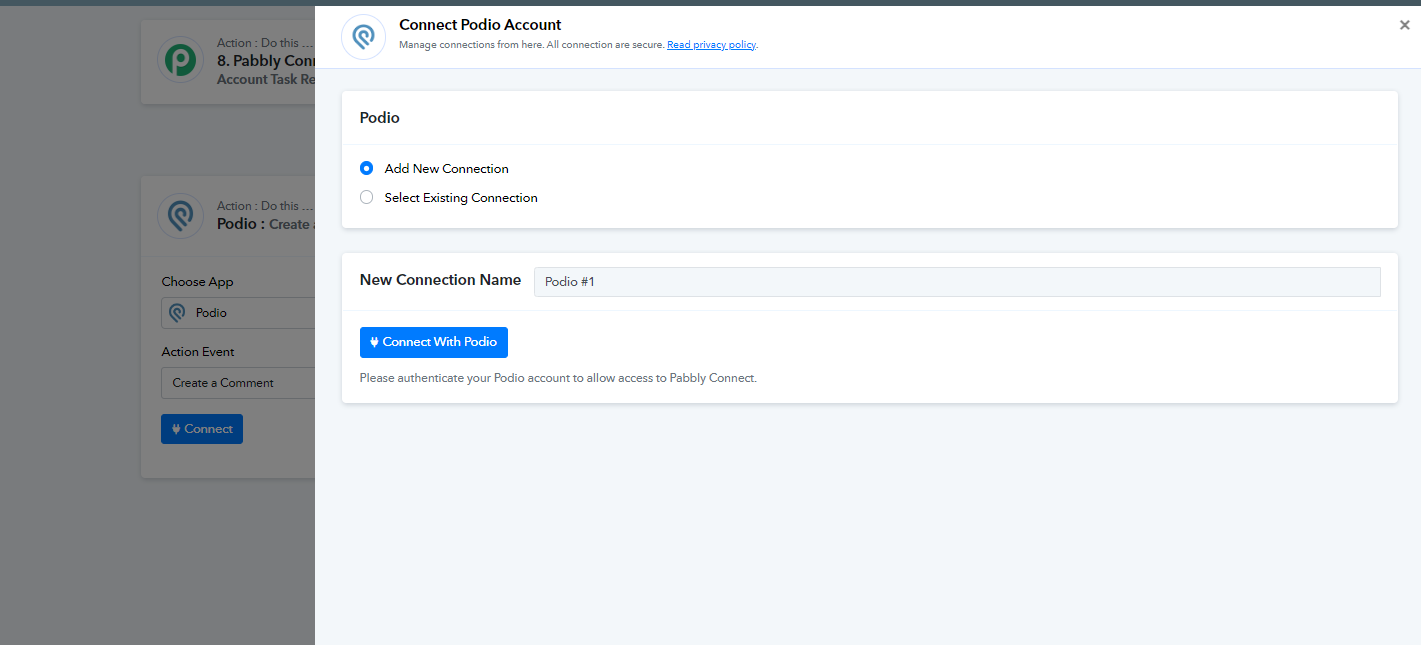Click the Podio icon in the action step header
Screen dimensions: 1421x645
(181, 216)
